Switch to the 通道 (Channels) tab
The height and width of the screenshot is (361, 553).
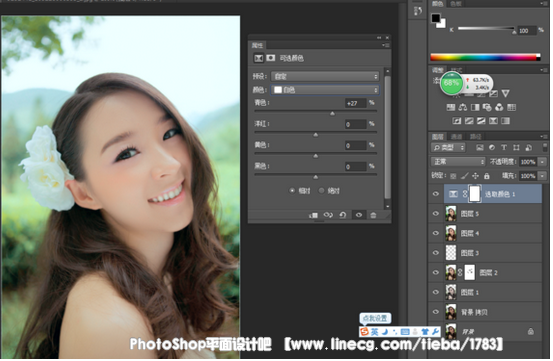point(456,137)
